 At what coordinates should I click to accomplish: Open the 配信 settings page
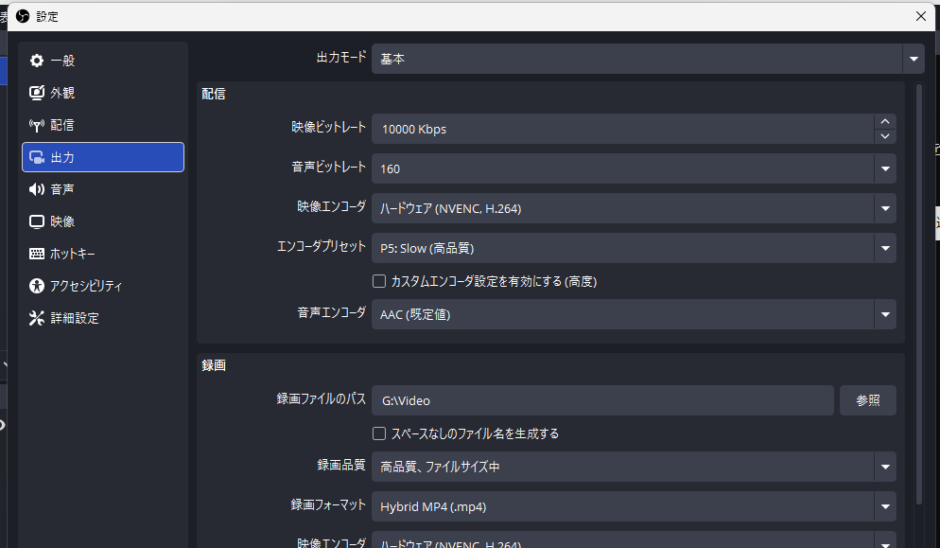point(103,125)
